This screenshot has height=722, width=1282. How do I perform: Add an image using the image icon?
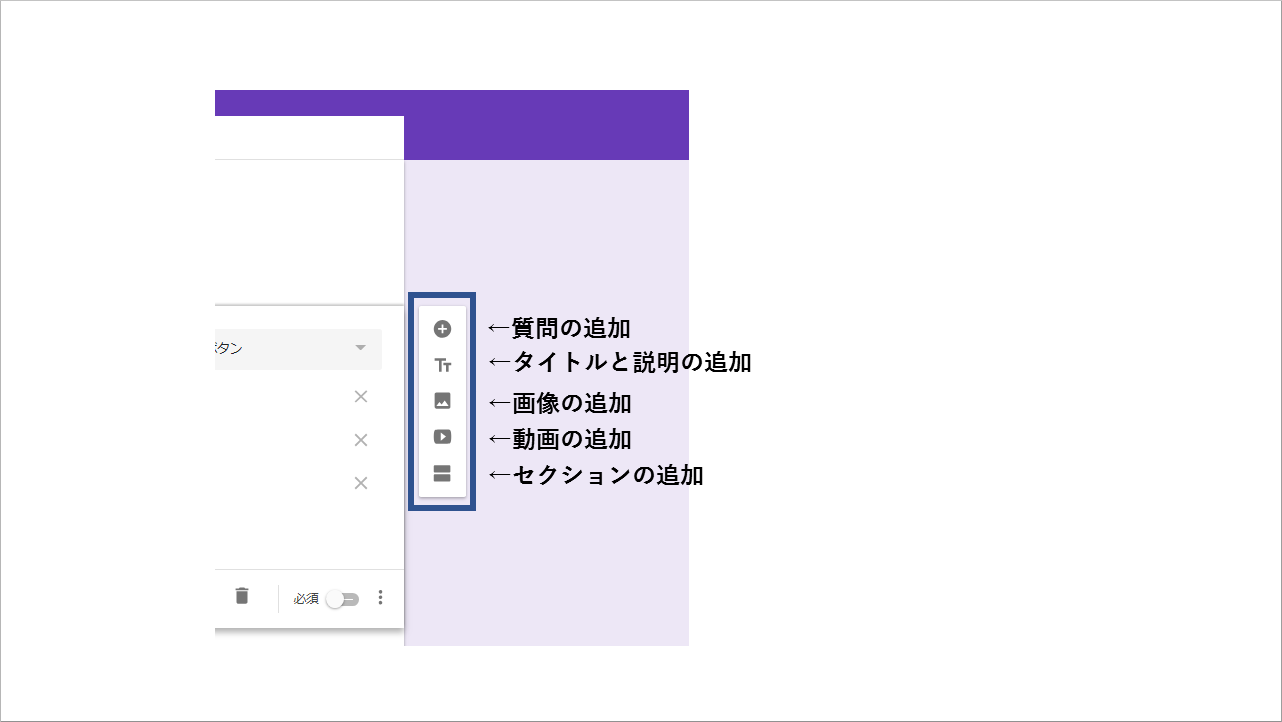point(441,400)
